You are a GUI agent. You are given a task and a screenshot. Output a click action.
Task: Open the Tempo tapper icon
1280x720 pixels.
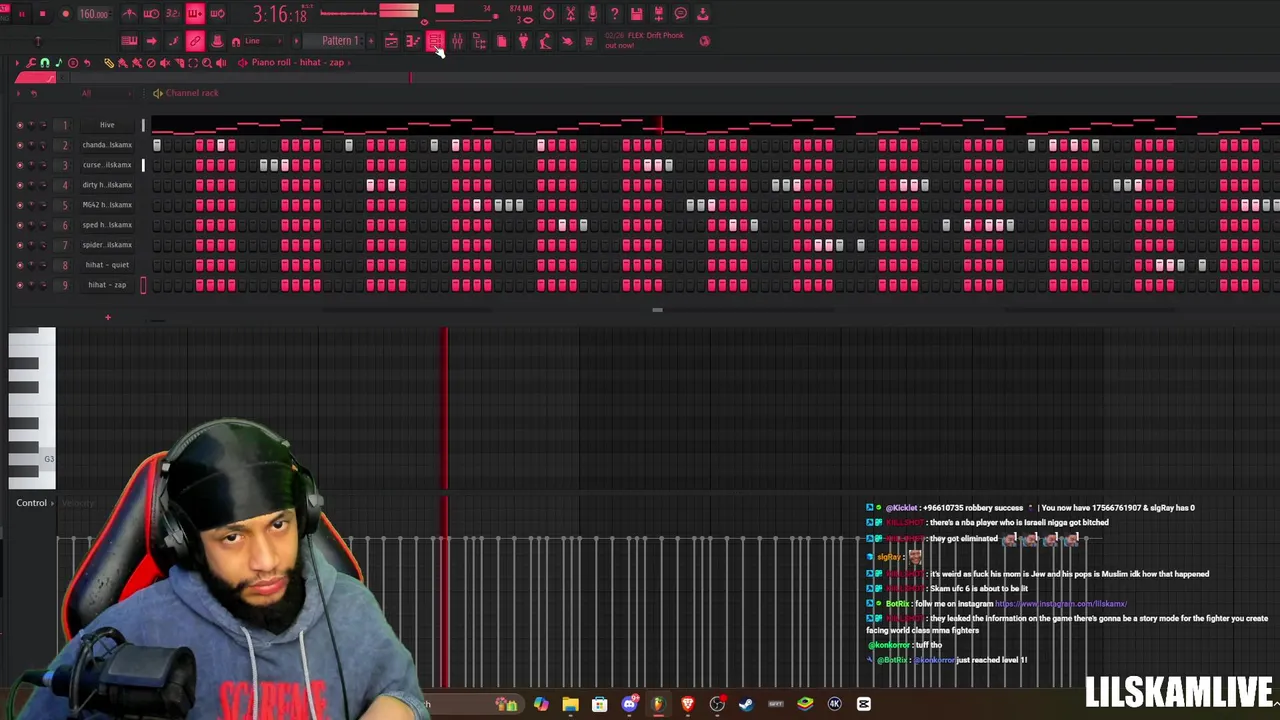click(x=545, y=41)
